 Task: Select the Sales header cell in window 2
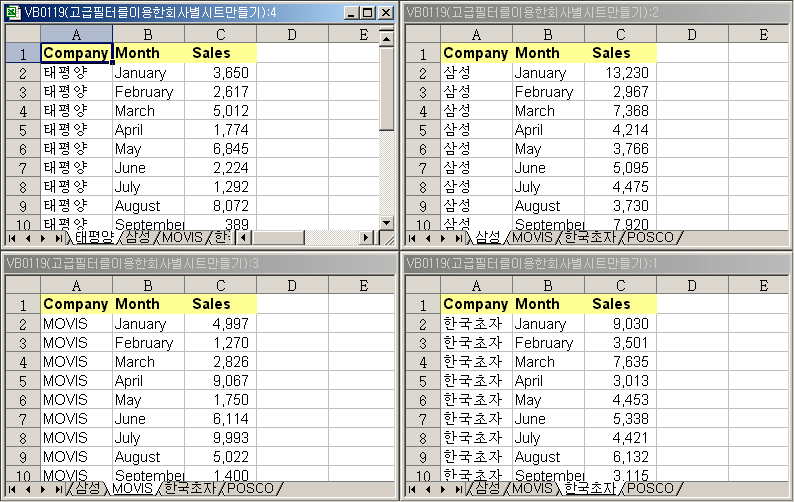pyautogui.click(x=620, y=53)
